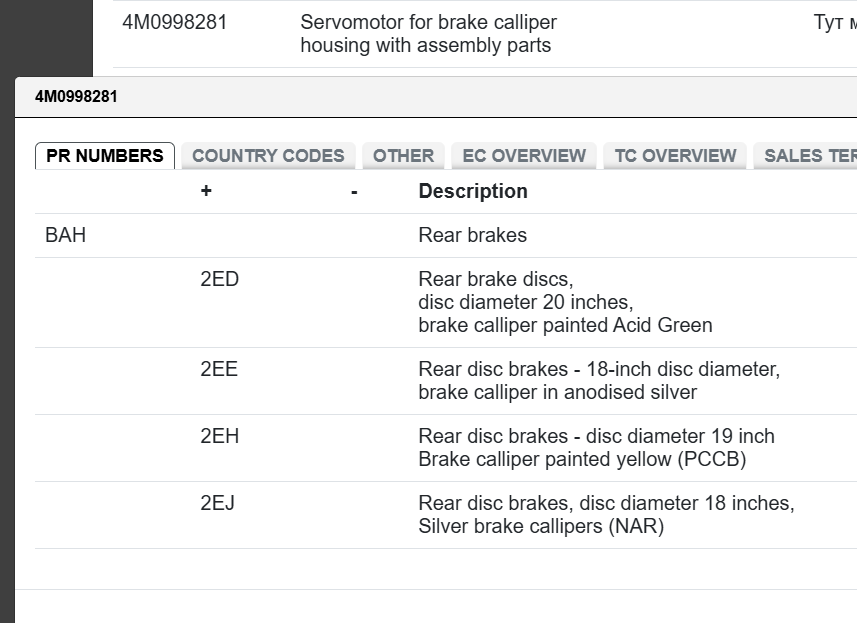Click the plus column header
Image resolution: width=857 pixels, height=623 pixels.
point(206,191)
